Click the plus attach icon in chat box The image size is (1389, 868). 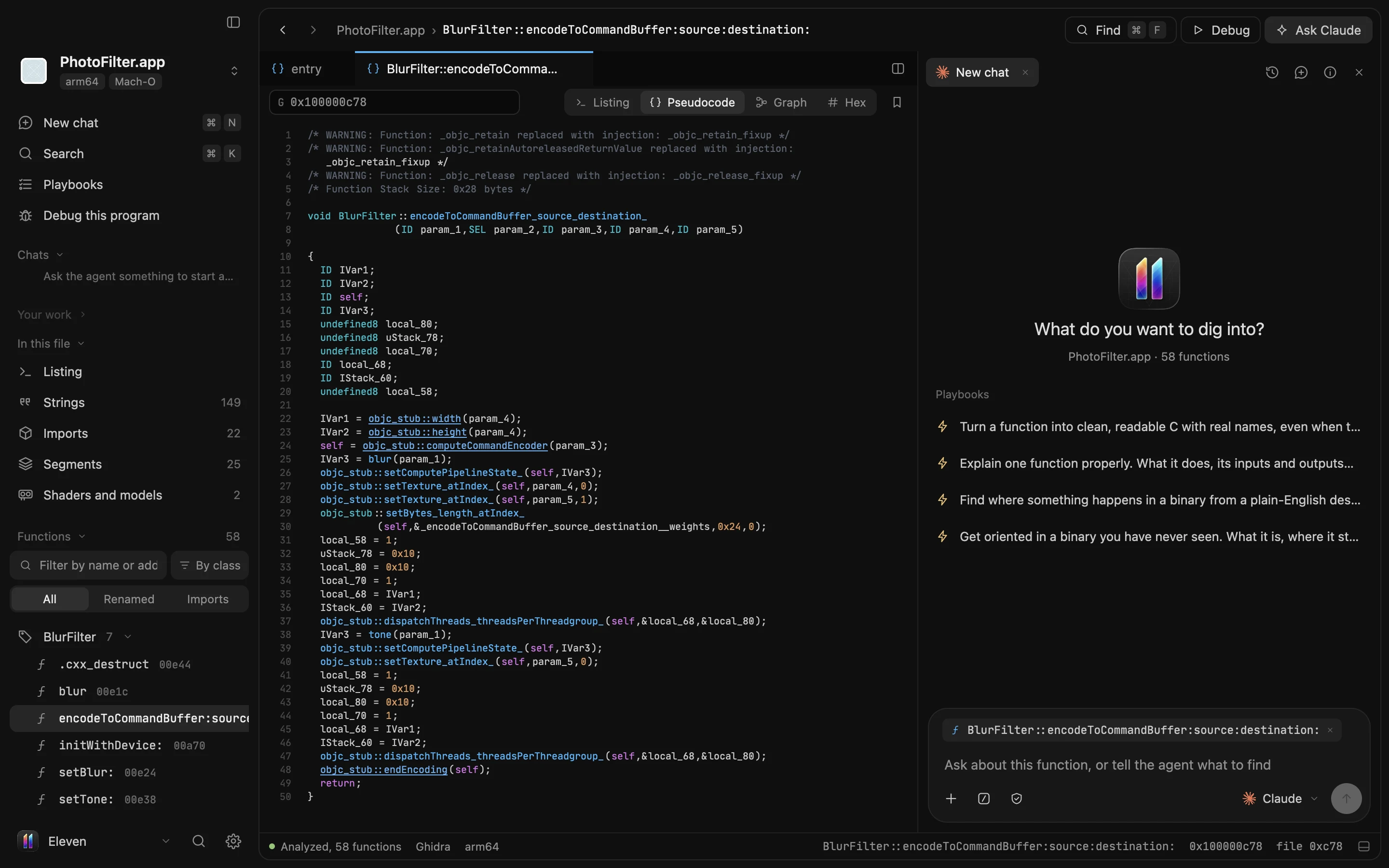(x=951, y=799)
